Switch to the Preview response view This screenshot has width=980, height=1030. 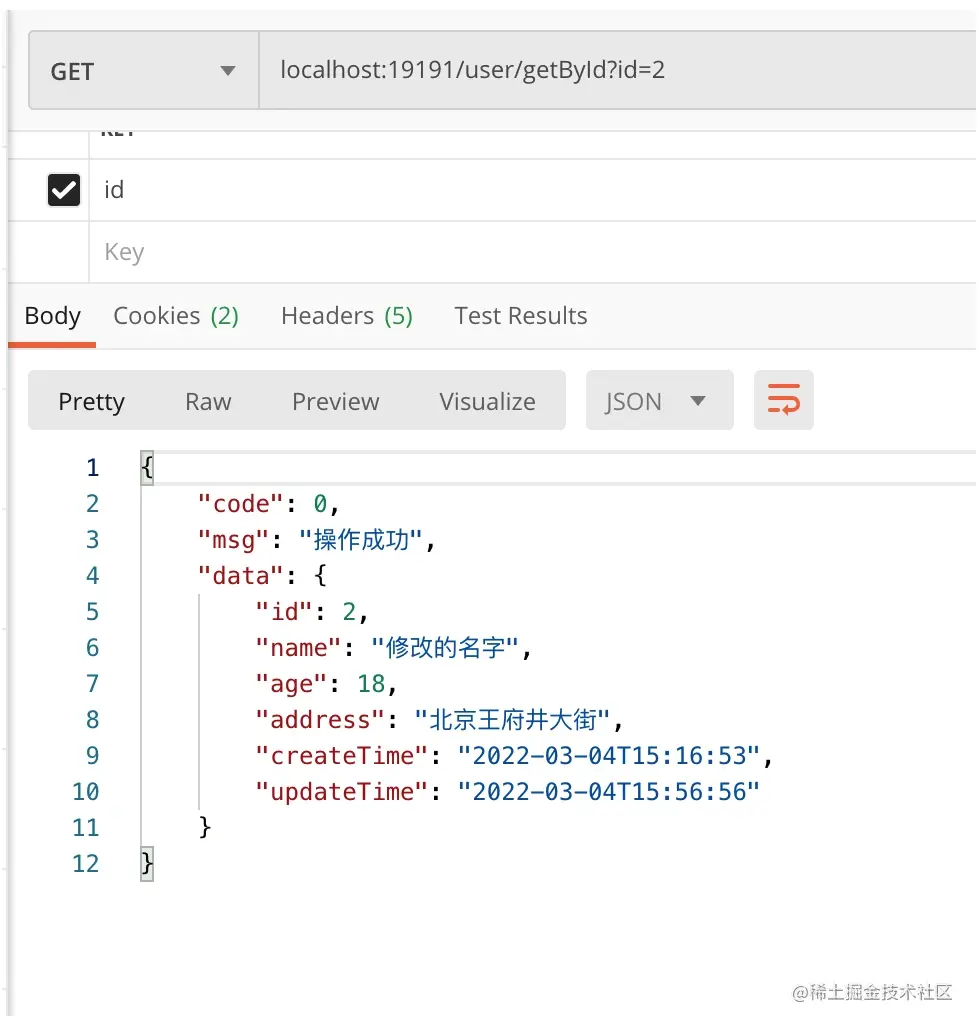335,401
